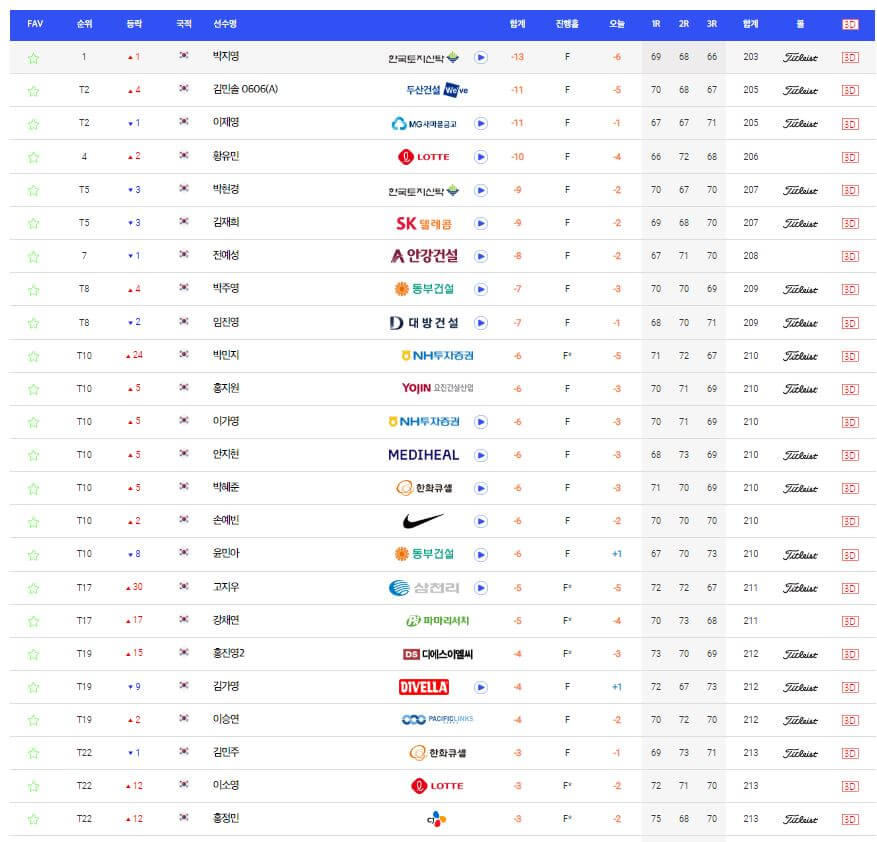
Task: Click the Nike swoosh sponsor logo
Action: pyautogui.click(x=423, y=521)
